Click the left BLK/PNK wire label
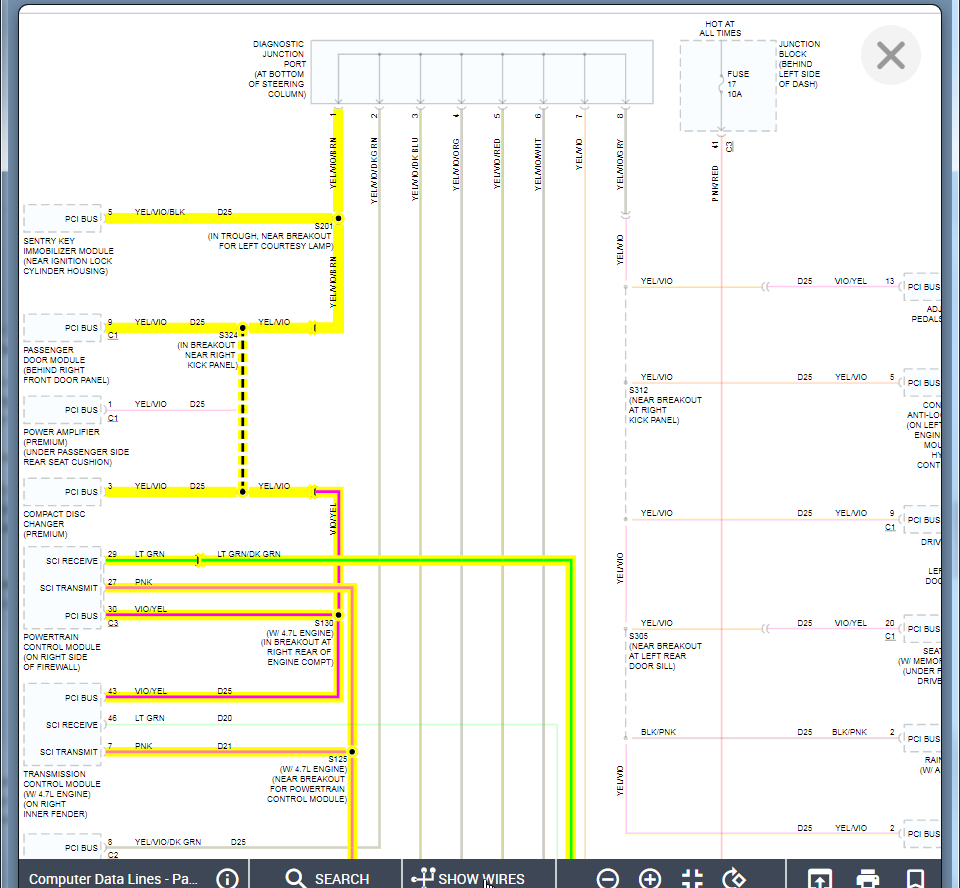Viewport: 960px width, 888px height. pos(659,732)
